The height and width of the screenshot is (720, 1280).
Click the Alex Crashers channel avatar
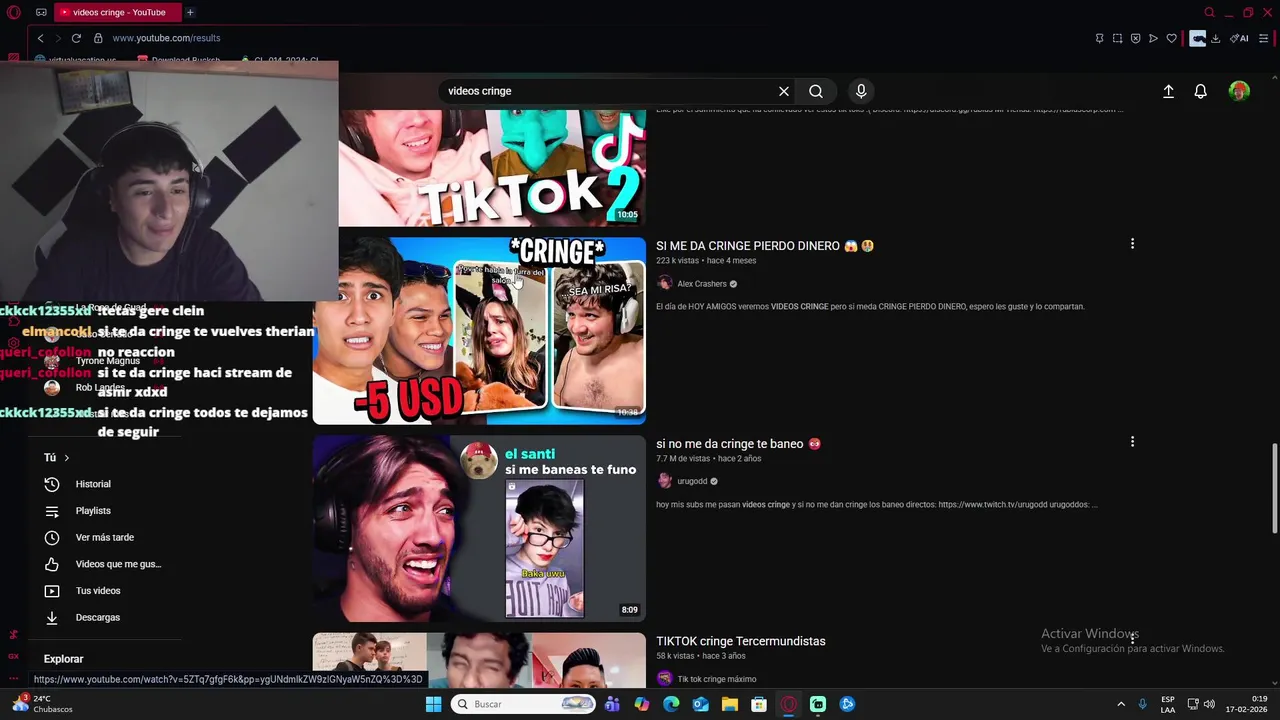(x=665, y=284)
